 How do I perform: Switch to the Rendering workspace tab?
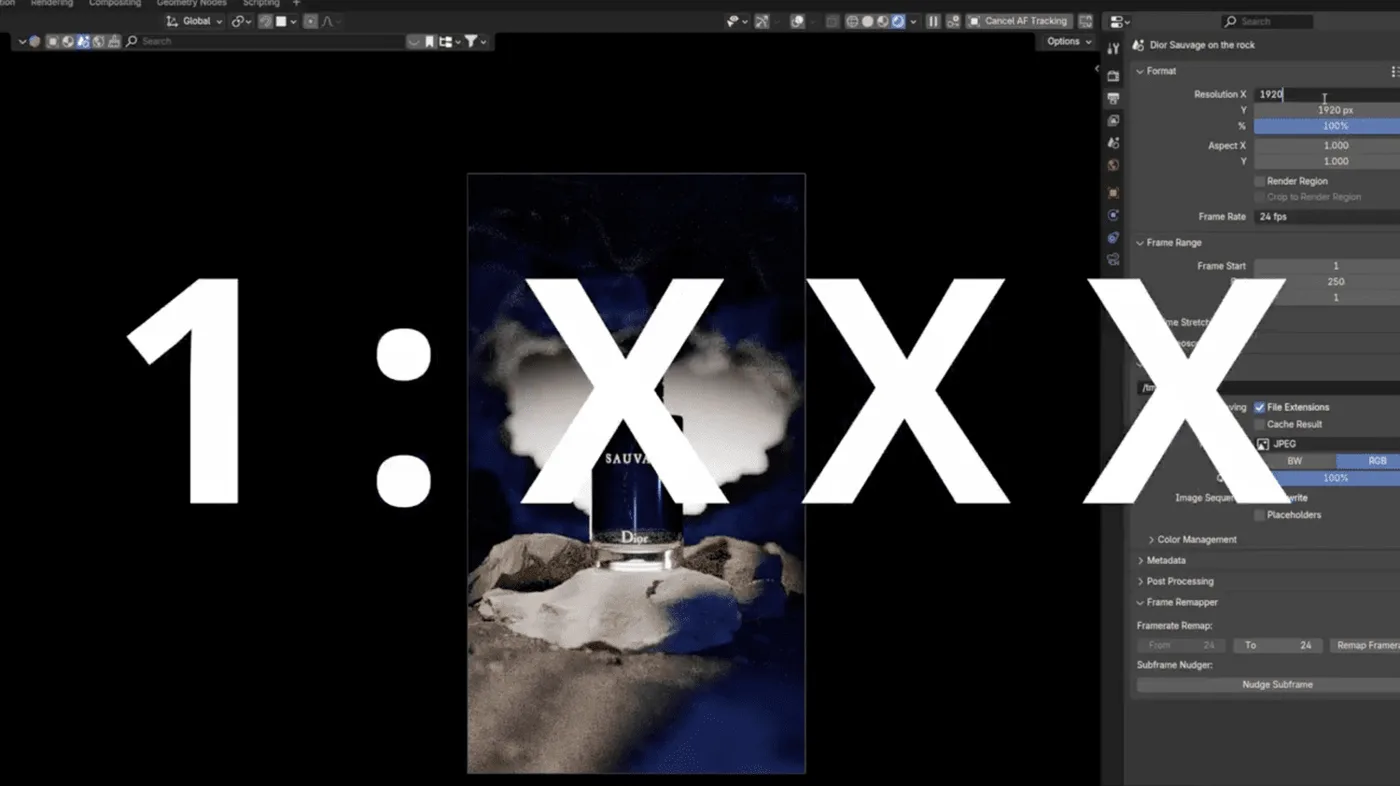pos(52,3)
